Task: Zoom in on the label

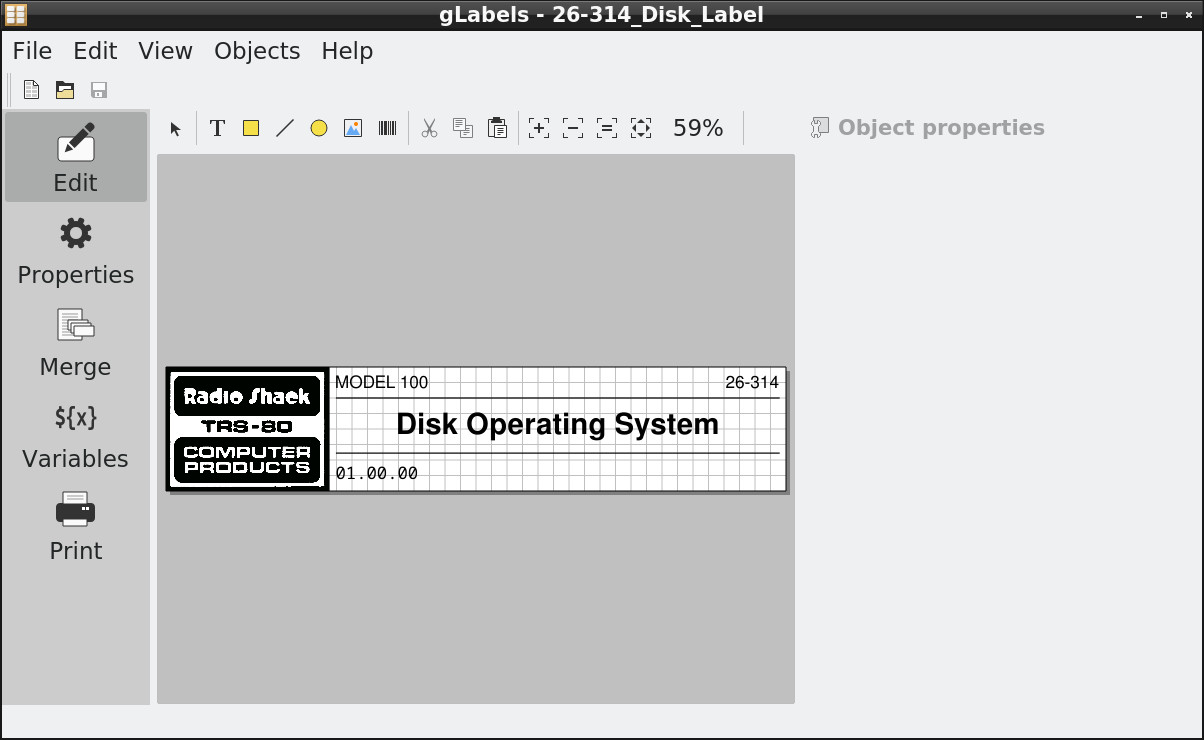Action: click(x=539, y=128)
